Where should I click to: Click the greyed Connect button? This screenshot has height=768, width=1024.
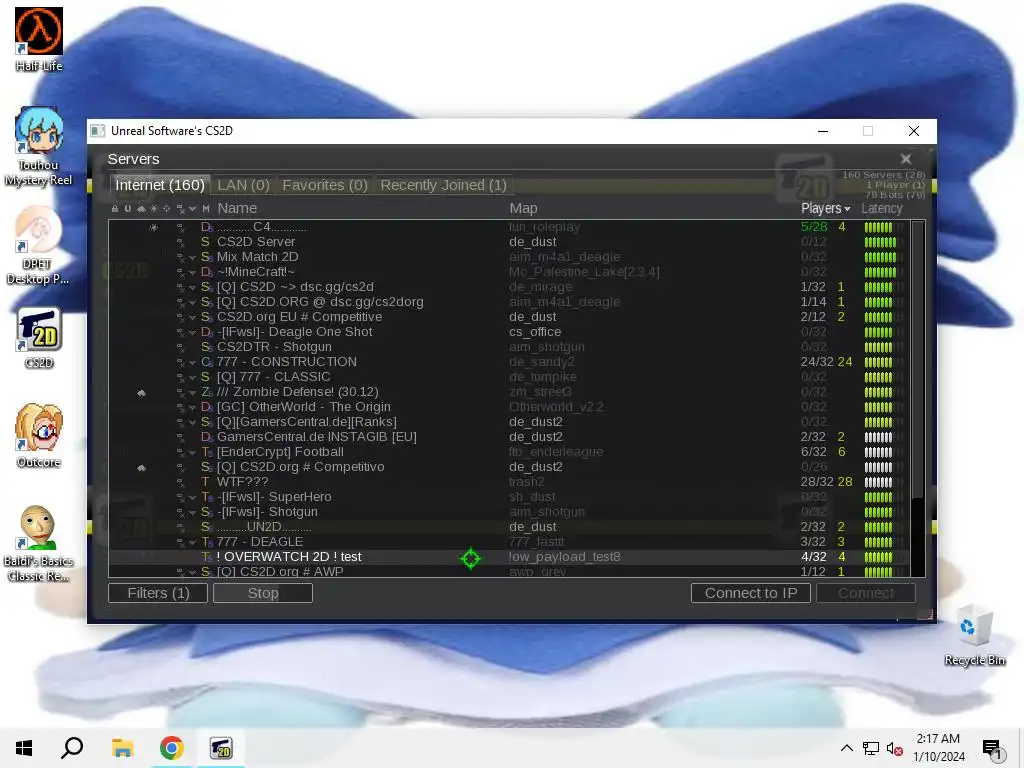(866, 593)
